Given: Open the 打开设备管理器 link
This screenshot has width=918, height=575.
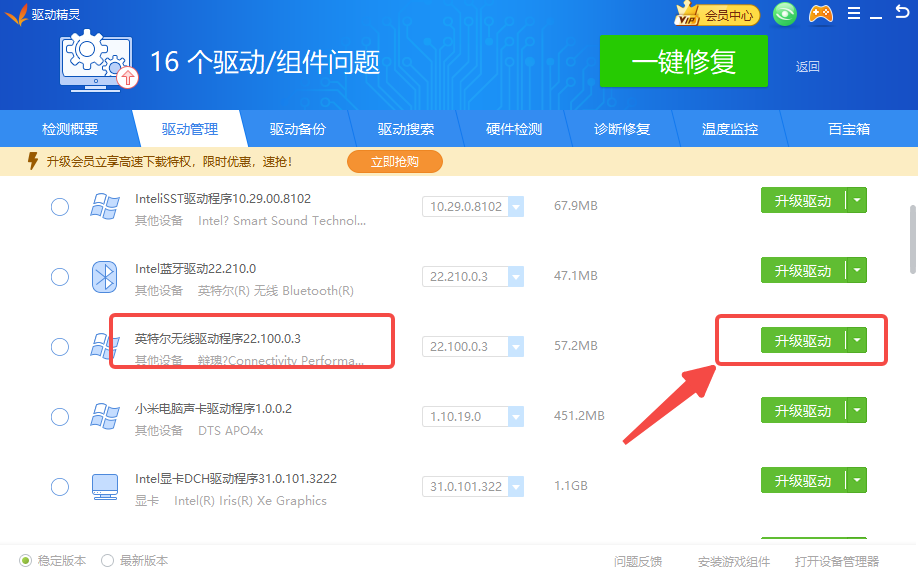Looking at the screenshot, I should (x=837, y=561).
